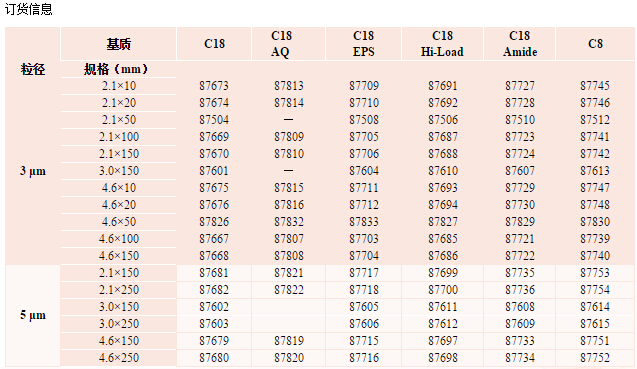637x369 pixels.
Task: Click part number 87734 in Amide column
Action: [x=520, y=358]
